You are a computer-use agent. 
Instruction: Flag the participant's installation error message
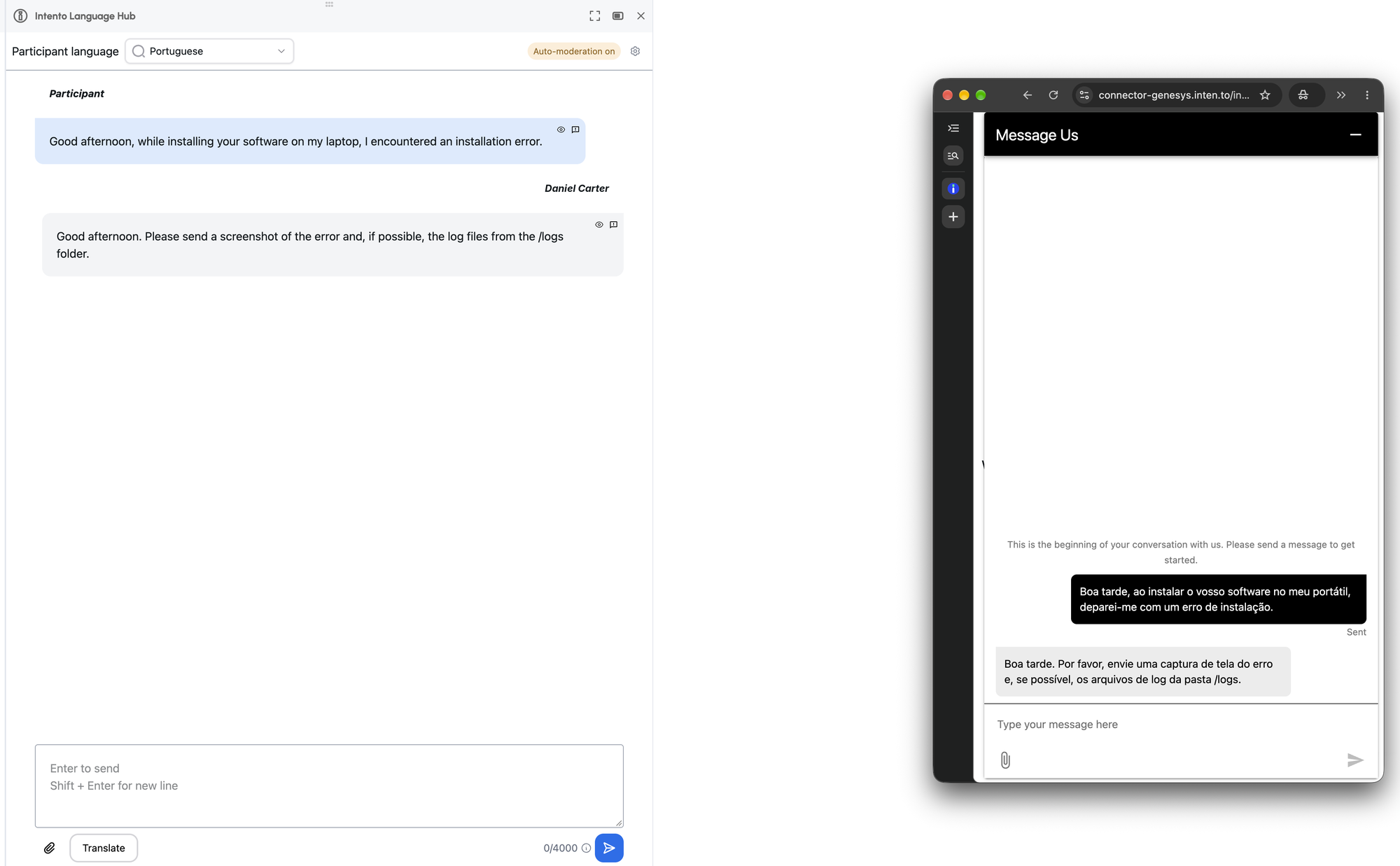(x=575, y=130)
